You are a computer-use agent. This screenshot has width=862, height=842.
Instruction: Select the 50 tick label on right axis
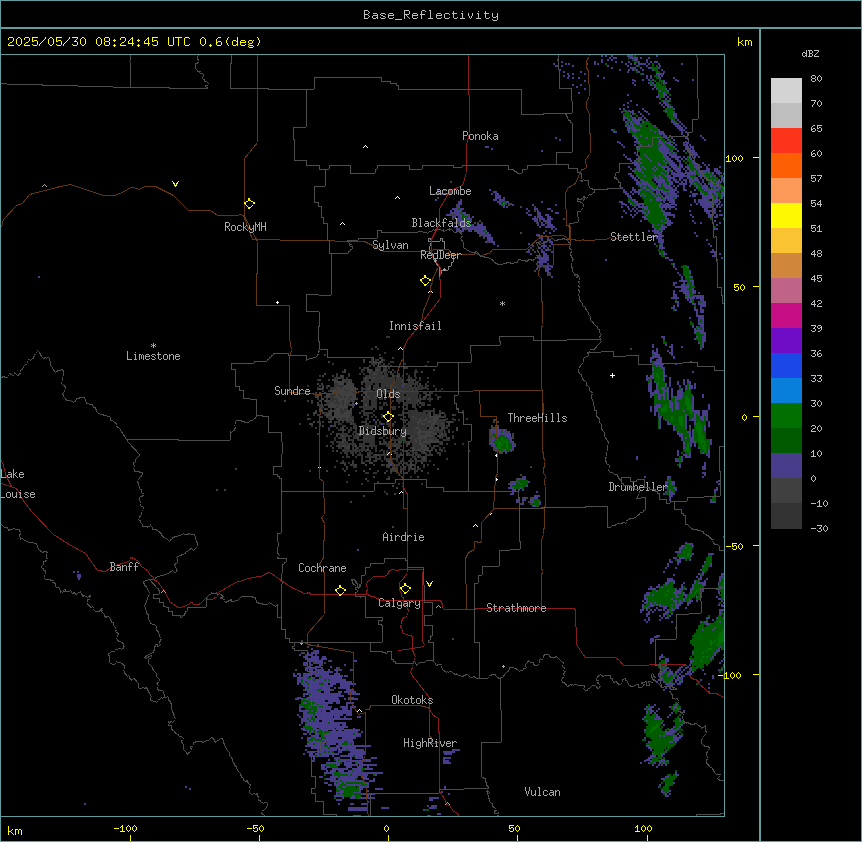pyautogui.click(x=739, y=287)
